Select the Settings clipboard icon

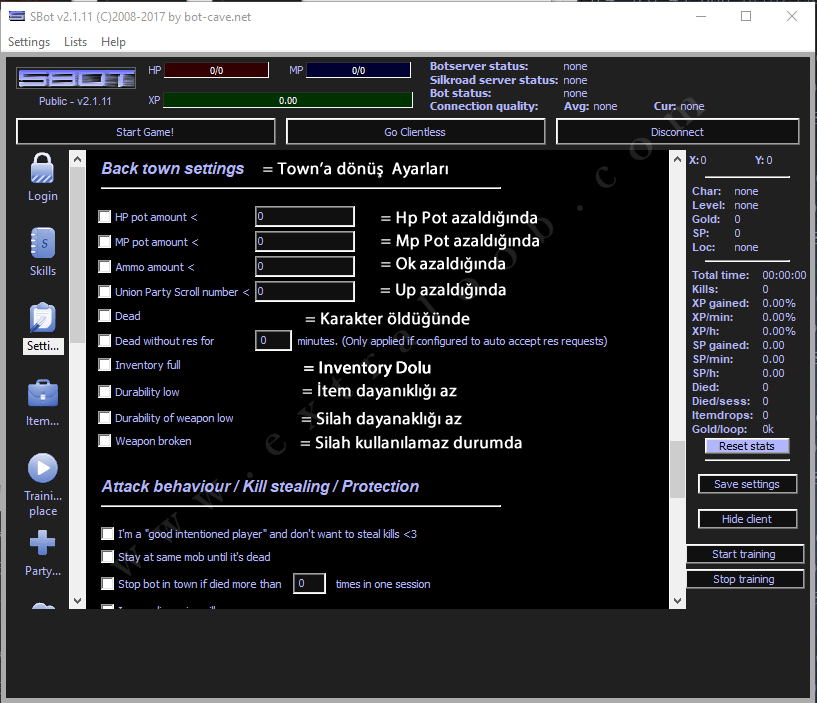coord(42,317)
